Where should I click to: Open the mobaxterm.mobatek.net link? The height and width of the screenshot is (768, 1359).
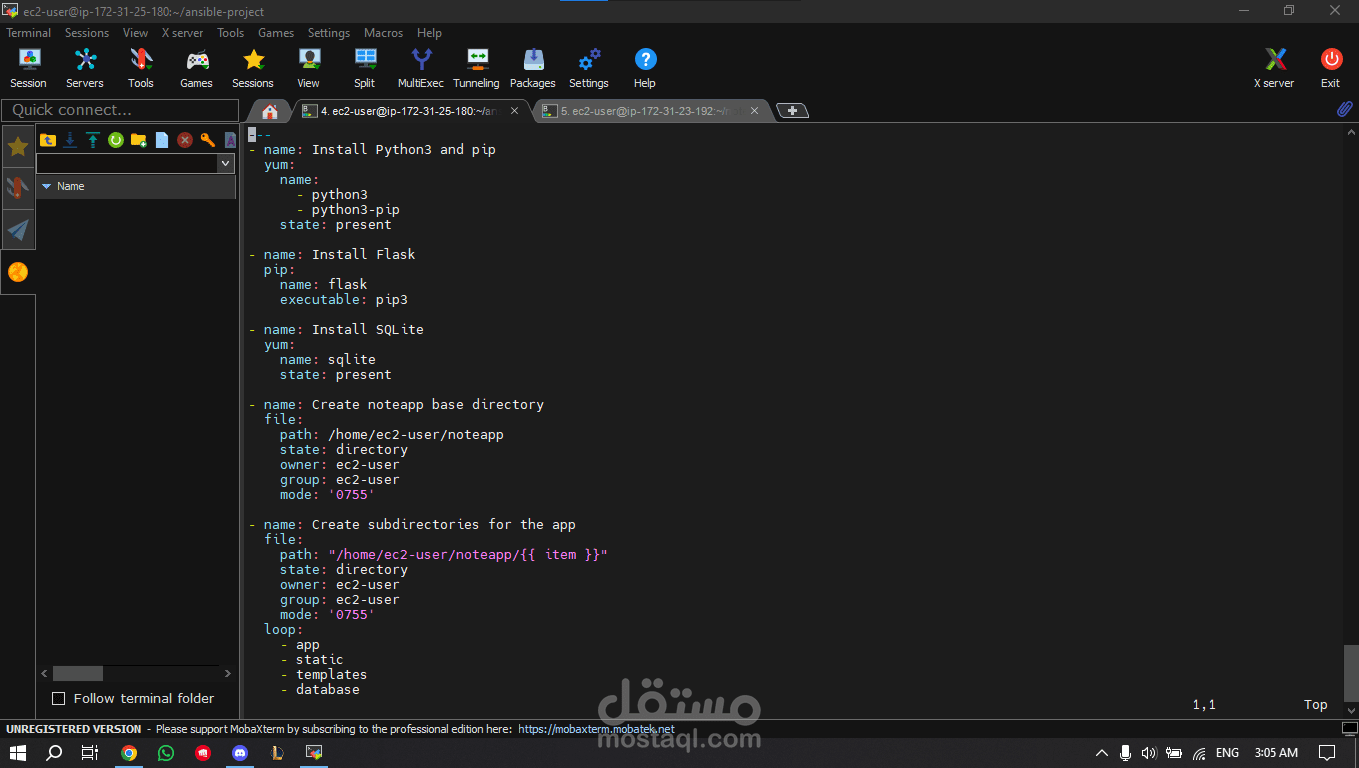(x=596, y=729)
